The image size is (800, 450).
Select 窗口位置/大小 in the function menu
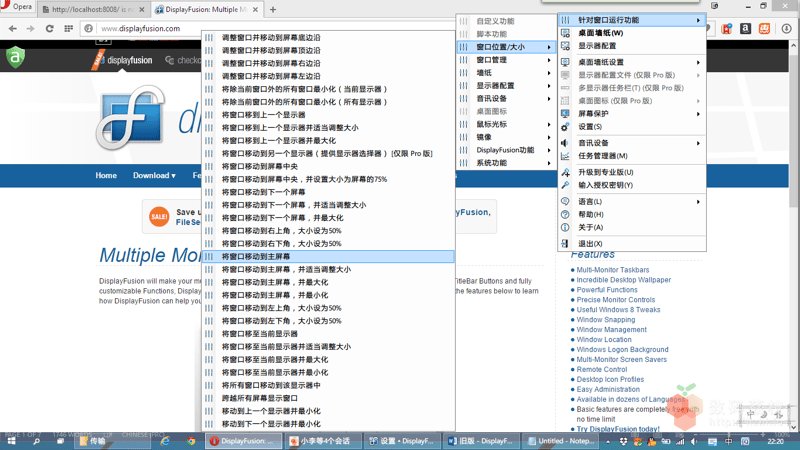tap(506, 47)
